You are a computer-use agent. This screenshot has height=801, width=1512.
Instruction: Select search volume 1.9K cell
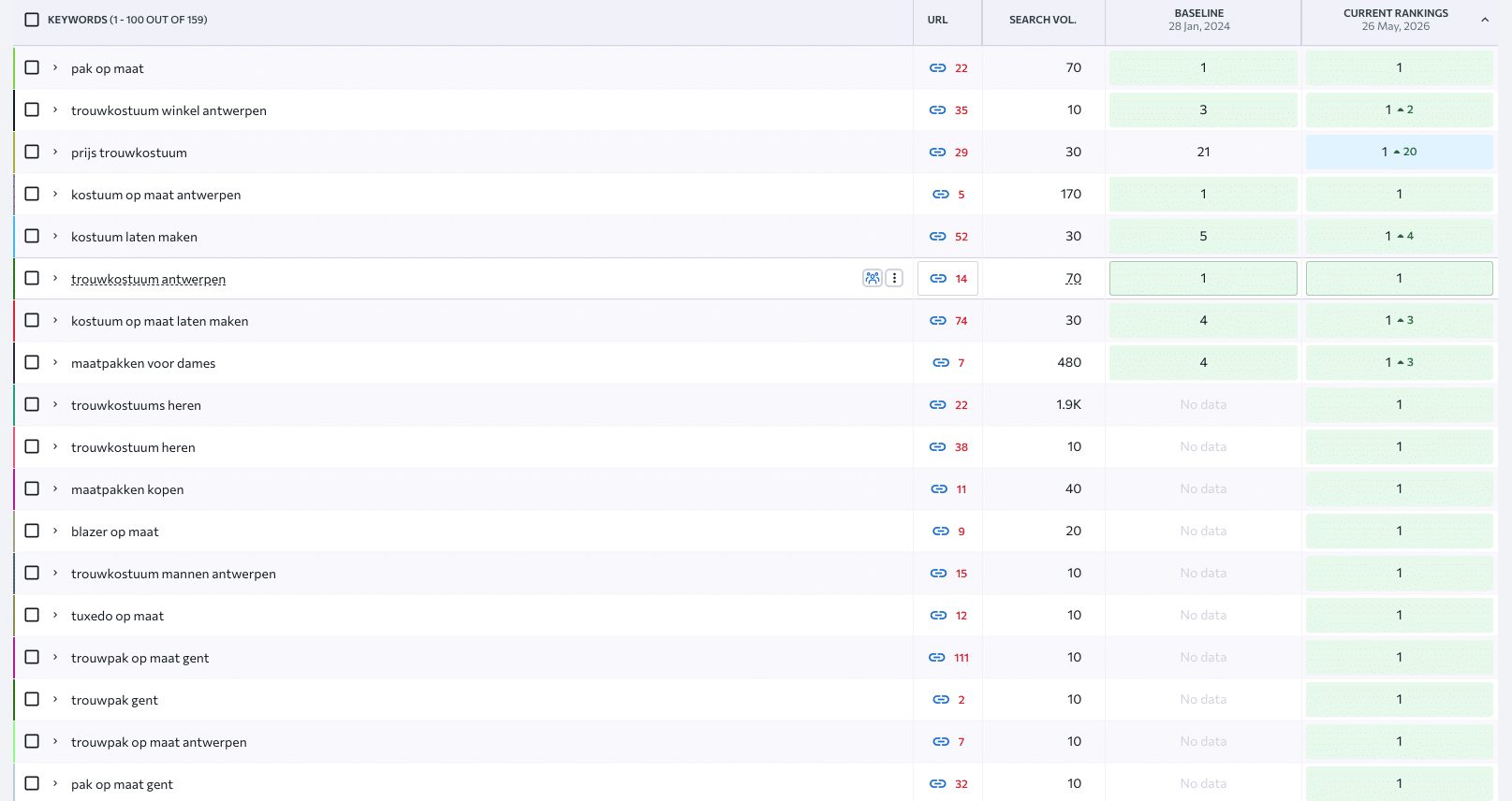1068,404
